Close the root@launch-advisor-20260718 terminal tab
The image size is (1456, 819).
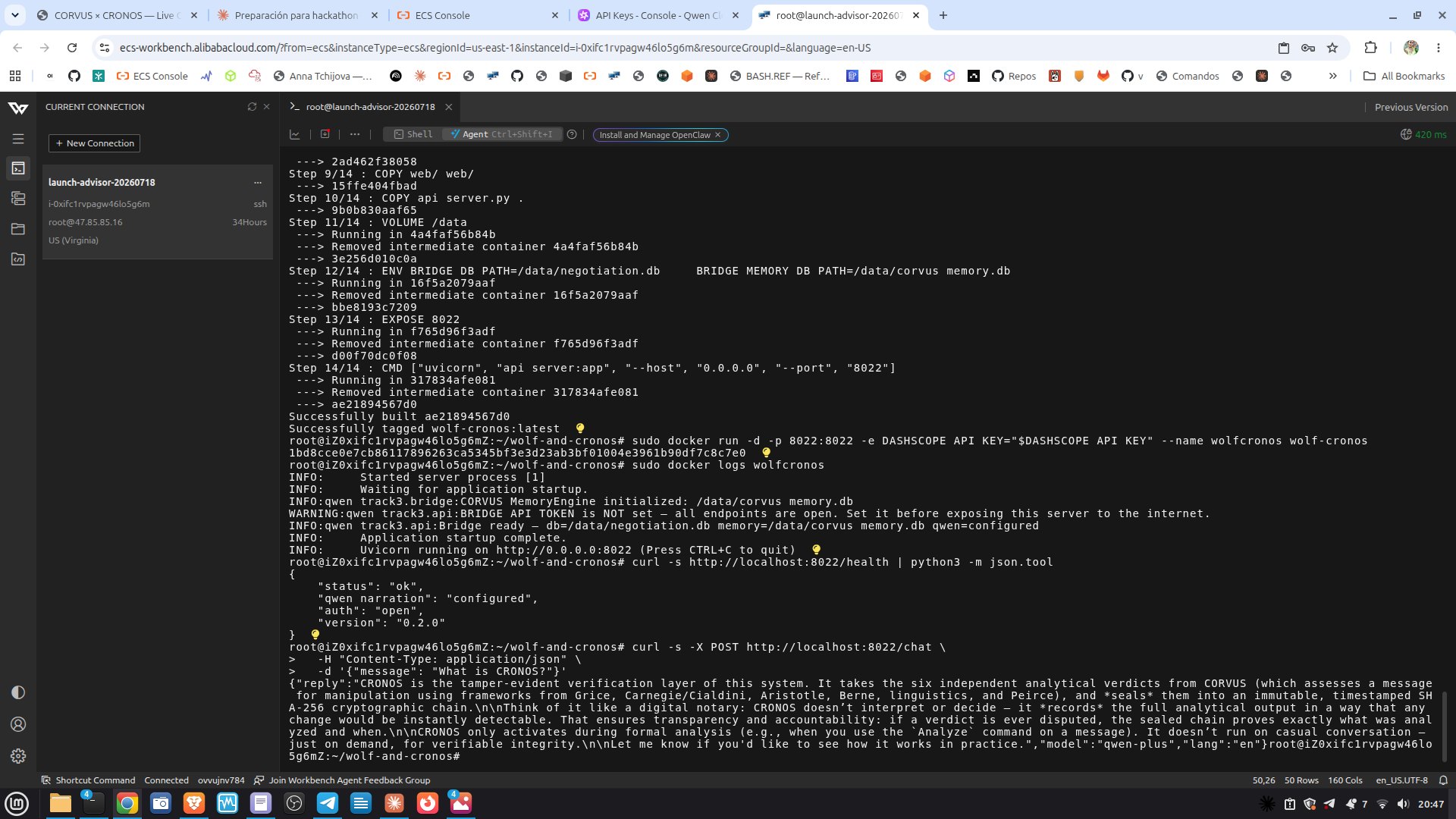tap(449, 107)
